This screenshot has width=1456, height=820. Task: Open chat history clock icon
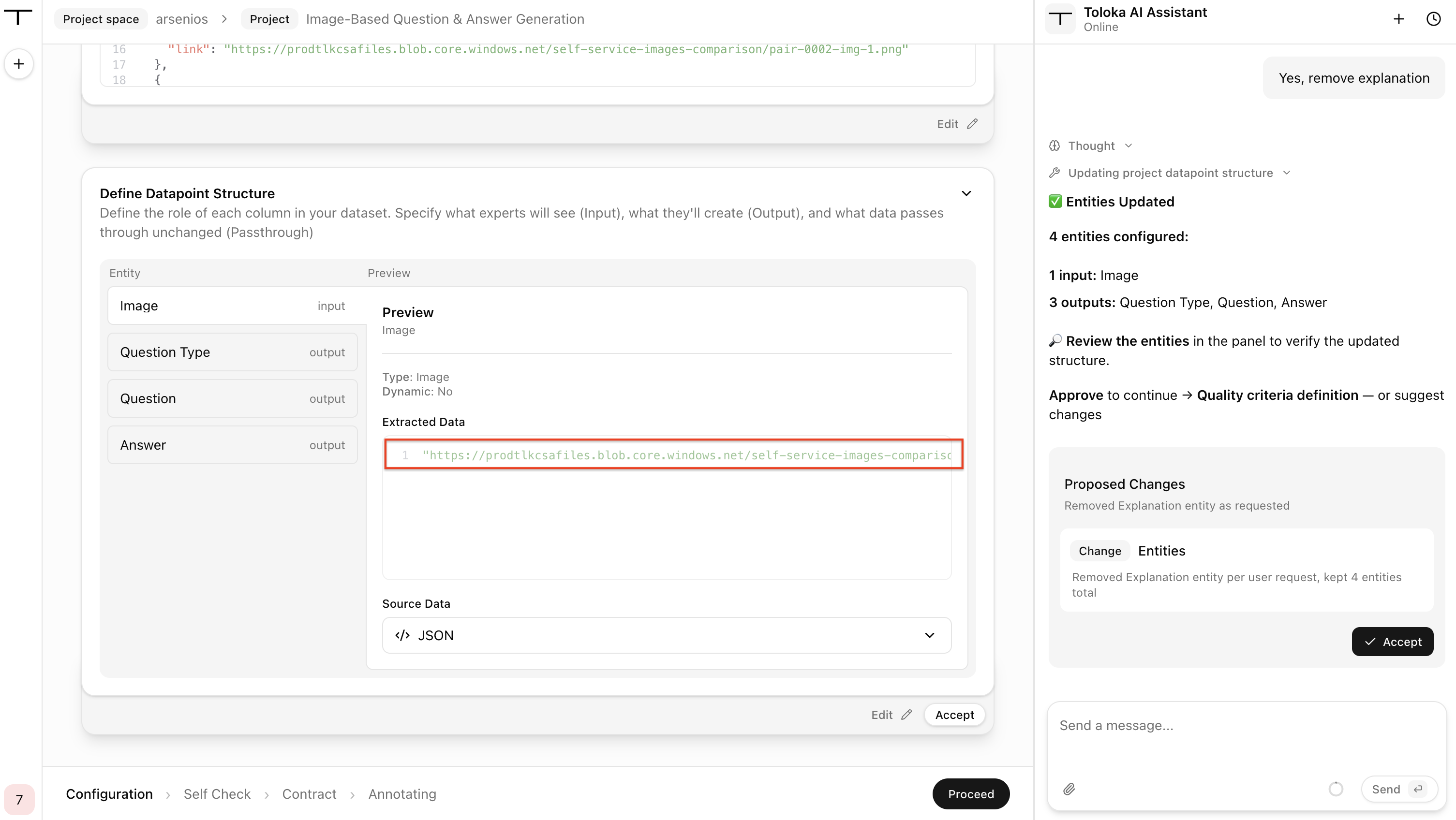(1433, 19)
